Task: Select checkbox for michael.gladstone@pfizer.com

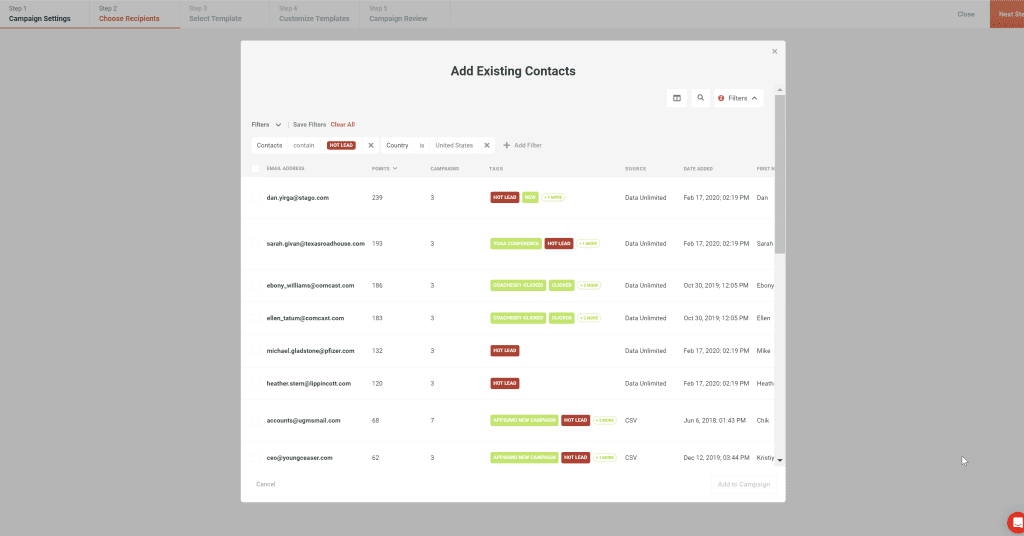Action: [x=255, y=351]
